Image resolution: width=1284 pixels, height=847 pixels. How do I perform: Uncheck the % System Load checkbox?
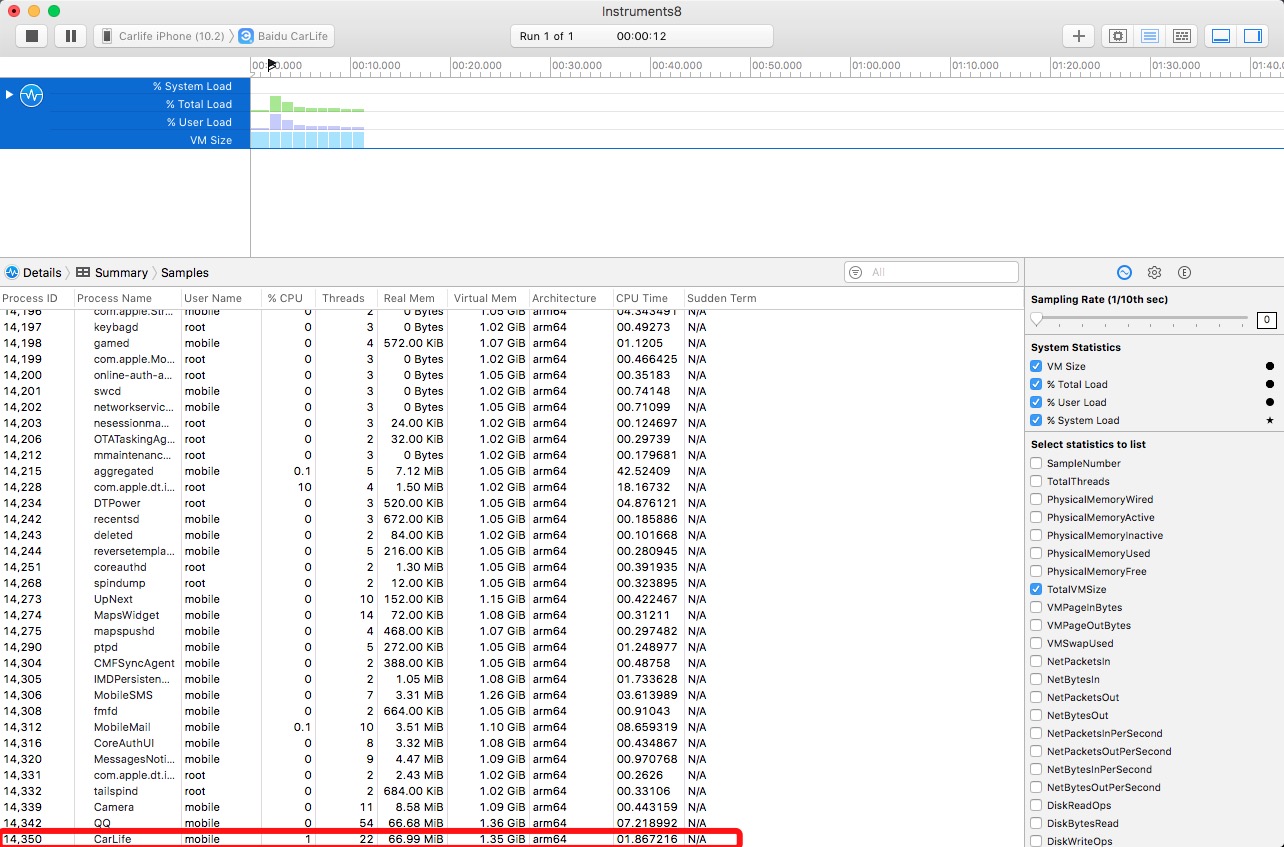click(1036, 421)
